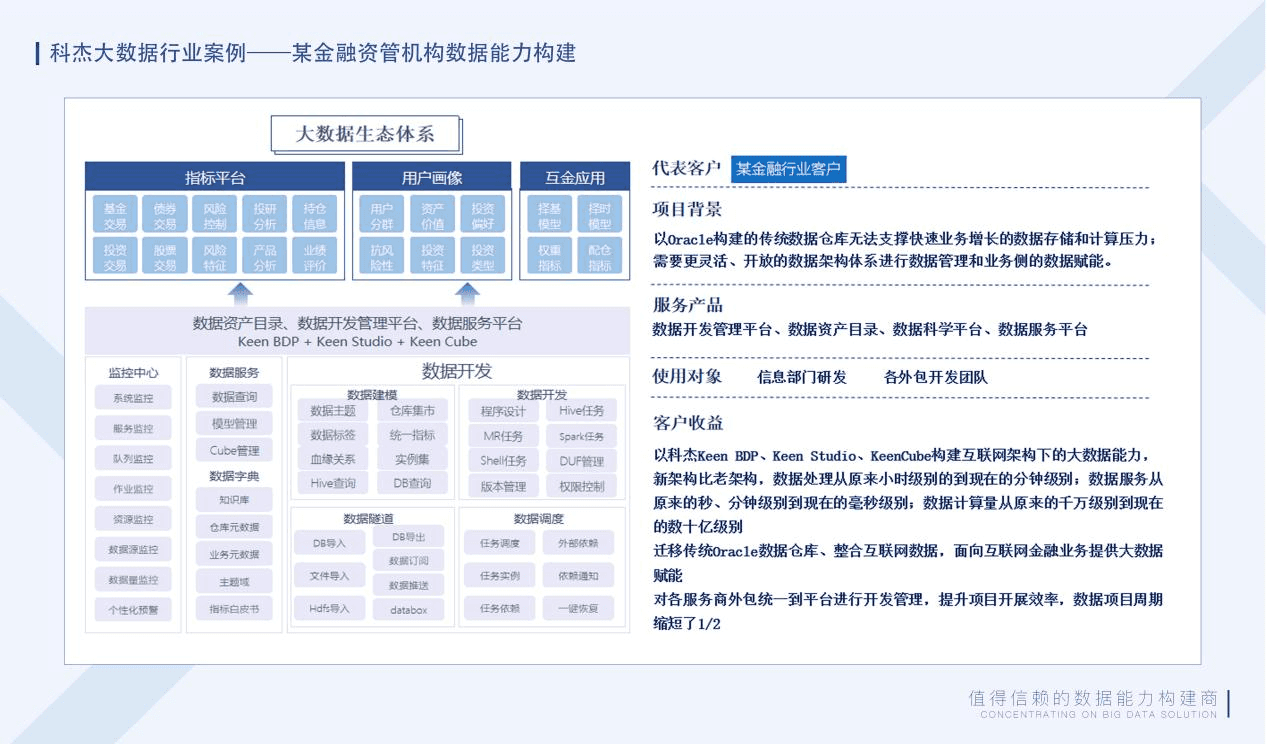Select the 用户分群 tile
This screenshot has height=744, width=1267.
tap(382, 216)
